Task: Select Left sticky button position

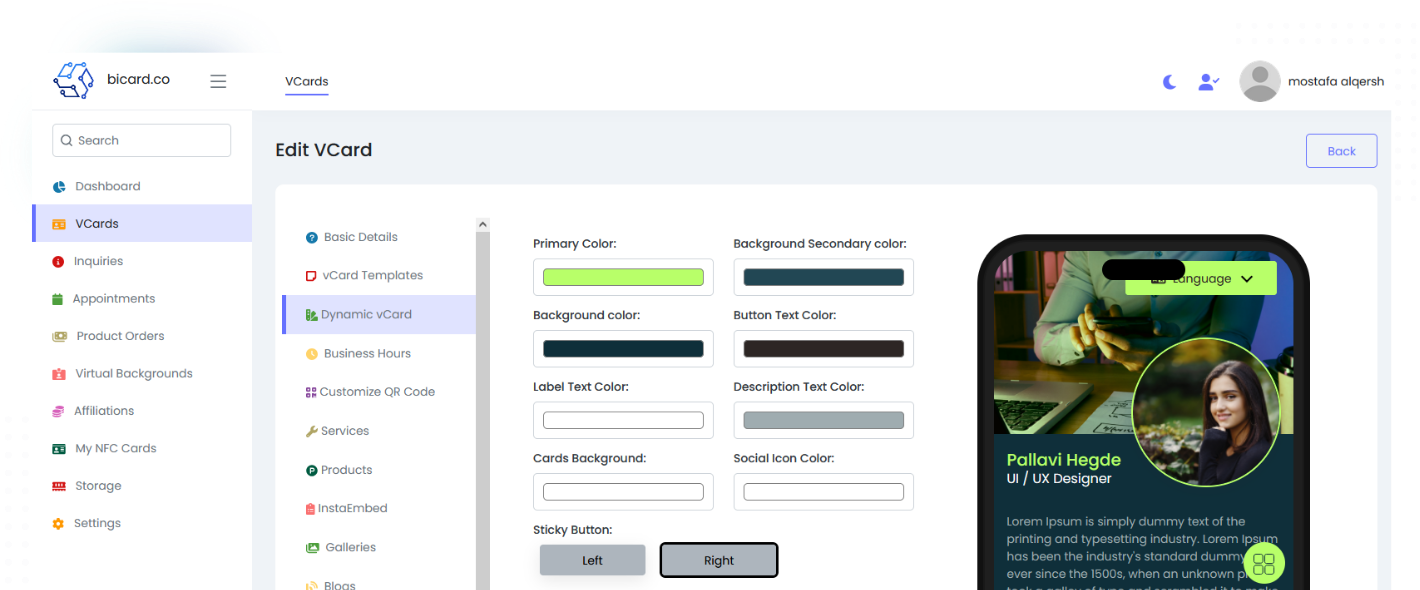Action: (x=592, y=560)
